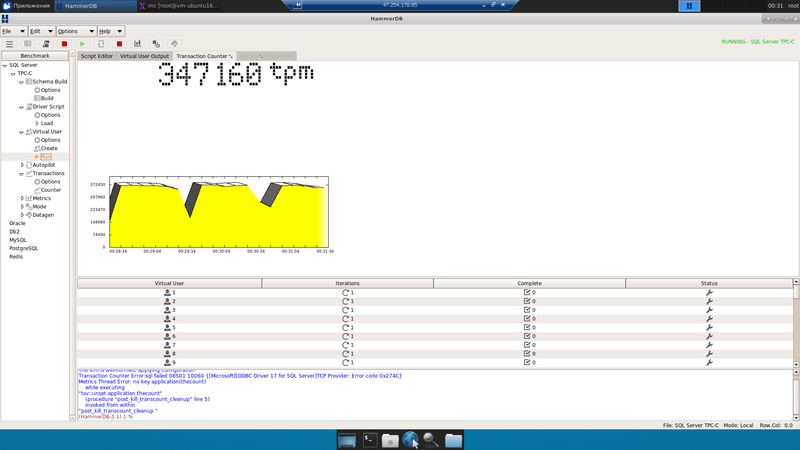Click the console output scroll-up arrow
The height and width of the screenshot is (450, 800).
tap(796, 373)
